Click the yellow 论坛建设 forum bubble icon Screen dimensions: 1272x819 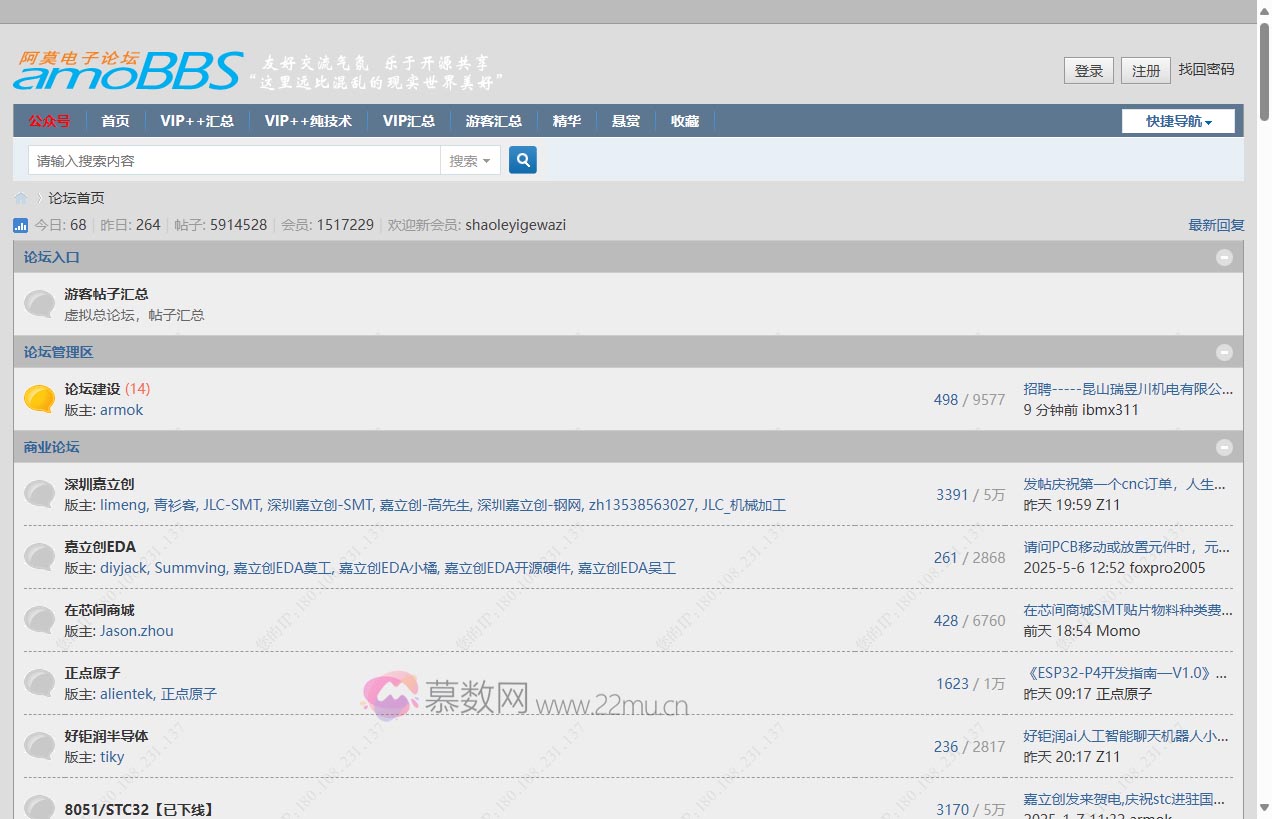tap(39, 399)
